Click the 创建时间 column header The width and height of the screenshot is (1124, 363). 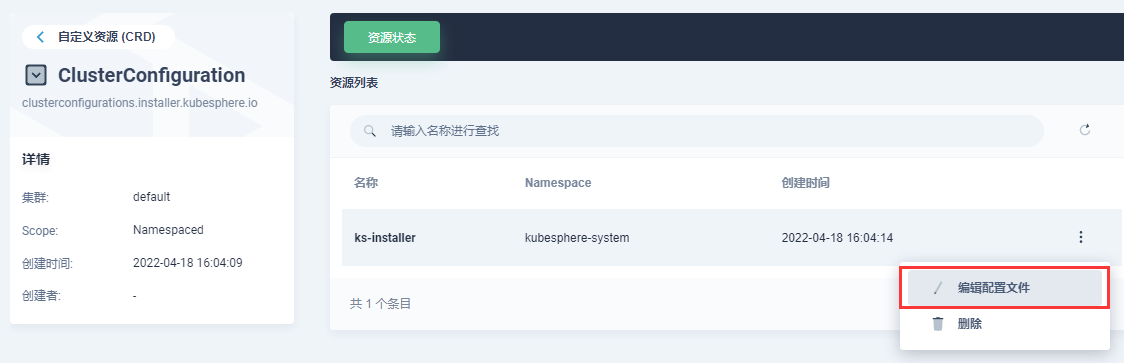pyautogui.click(x=805, y=183)
